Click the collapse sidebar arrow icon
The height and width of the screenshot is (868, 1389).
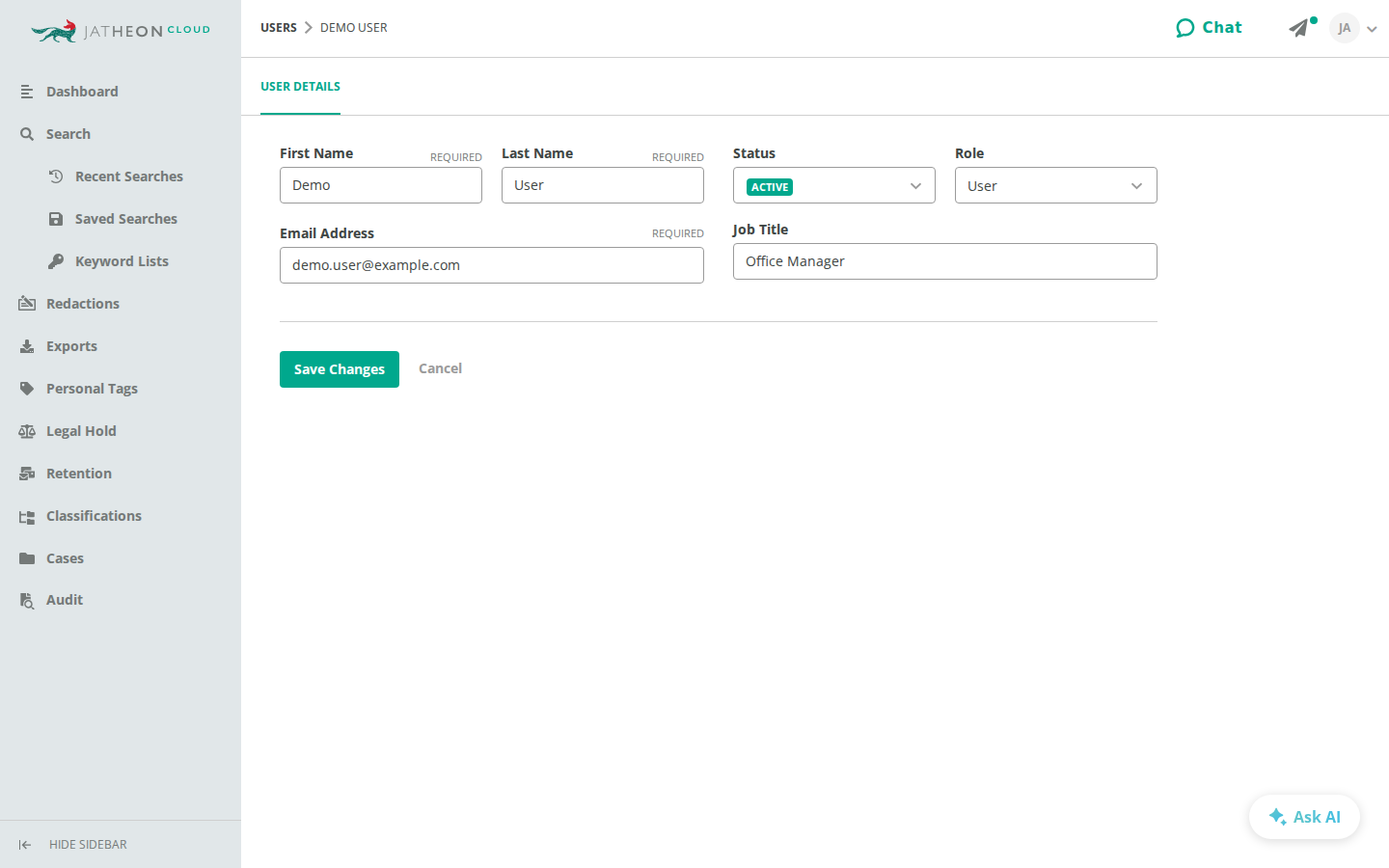(25, 845)
